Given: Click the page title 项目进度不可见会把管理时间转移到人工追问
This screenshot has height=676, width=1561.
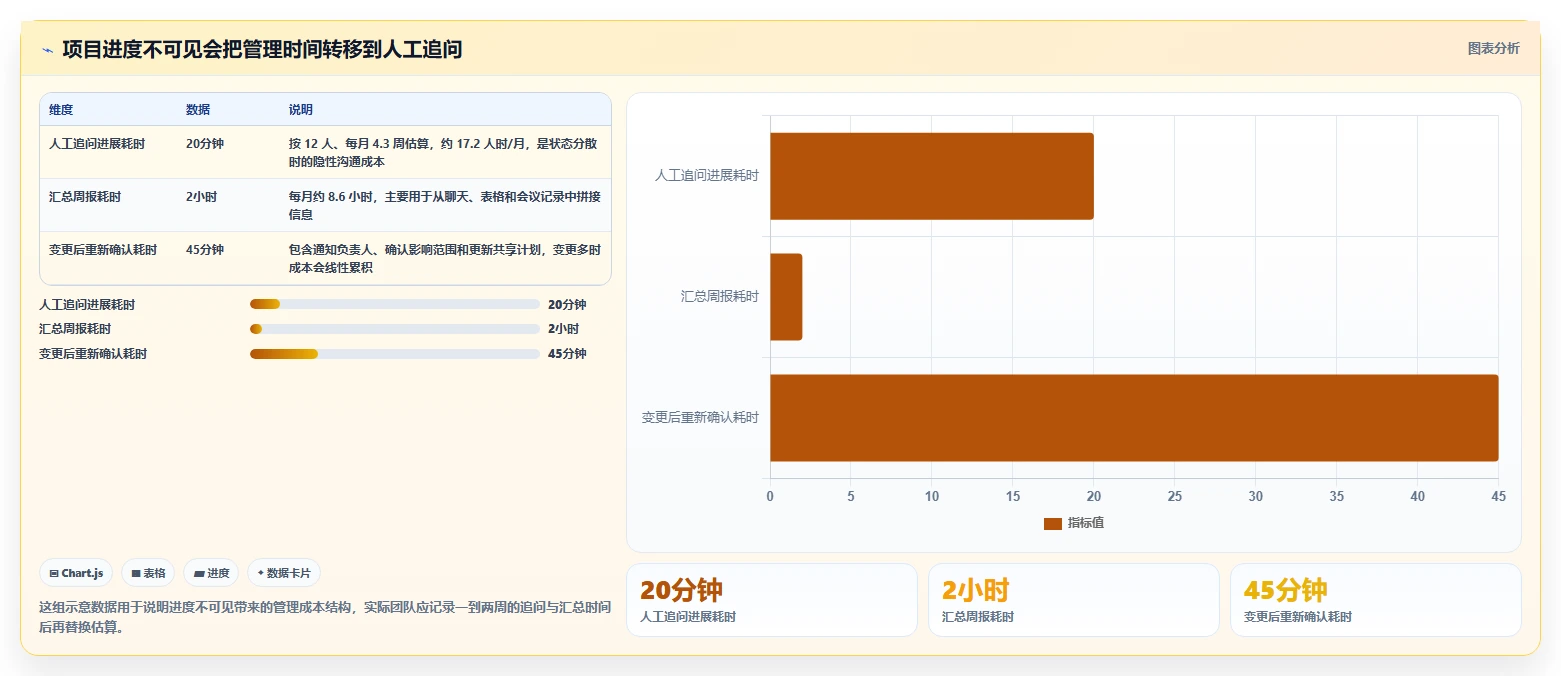Looking at the screenshot, I should [x=262, y=49].
